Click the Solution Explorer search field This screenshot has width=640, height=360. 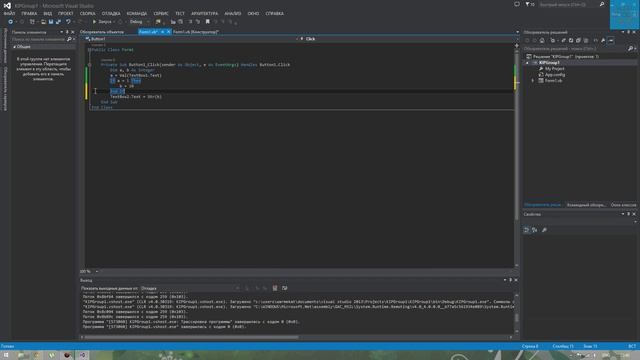(x=576, y=49)
